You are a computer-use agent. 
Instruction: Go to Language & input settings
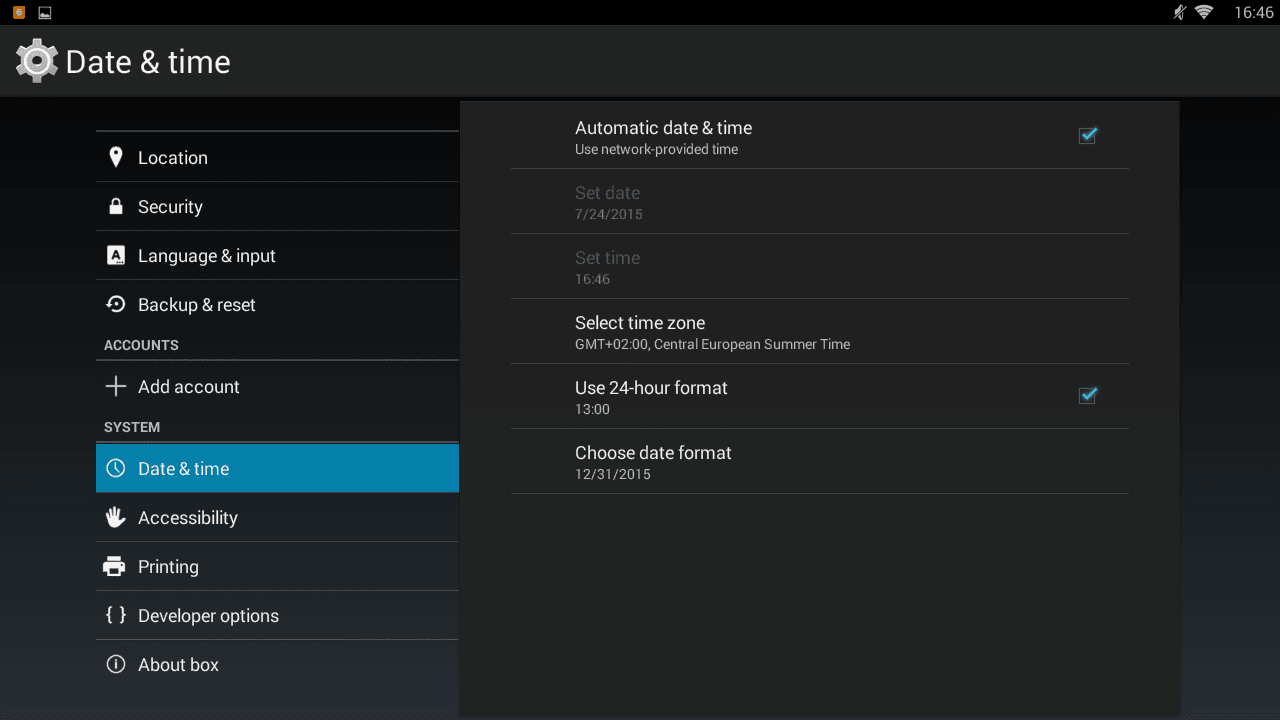coord(277,255)
